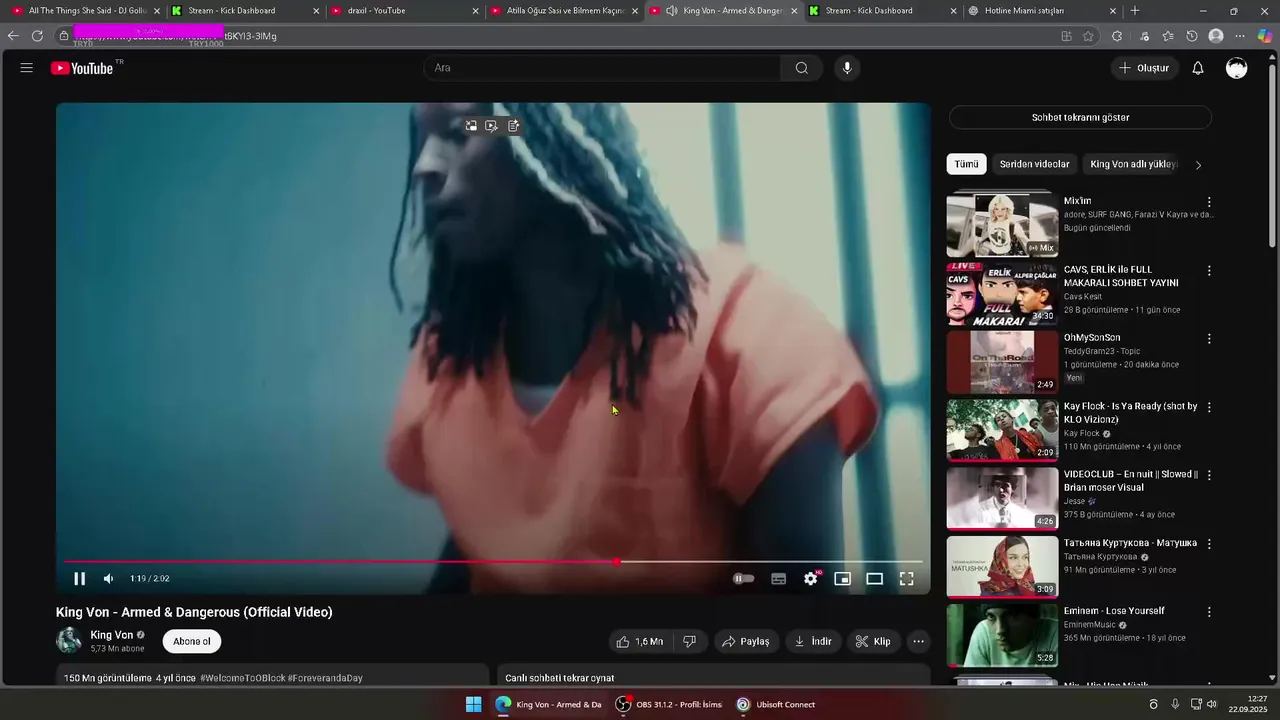Open Eminem - Lose Yourself thumbnail
This screenshot has height=720, width=1280.
pos(1002,635)
